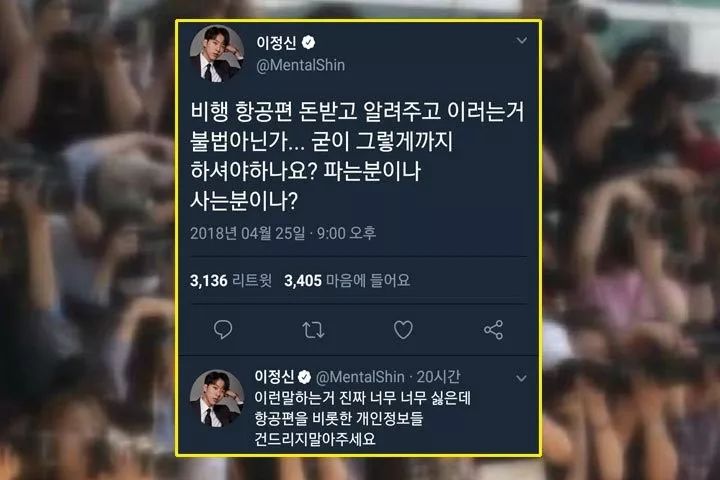Open the share icon on main tweet
Image resolution: width=720 pixels, height=480 pixels.
click(494, 330)
